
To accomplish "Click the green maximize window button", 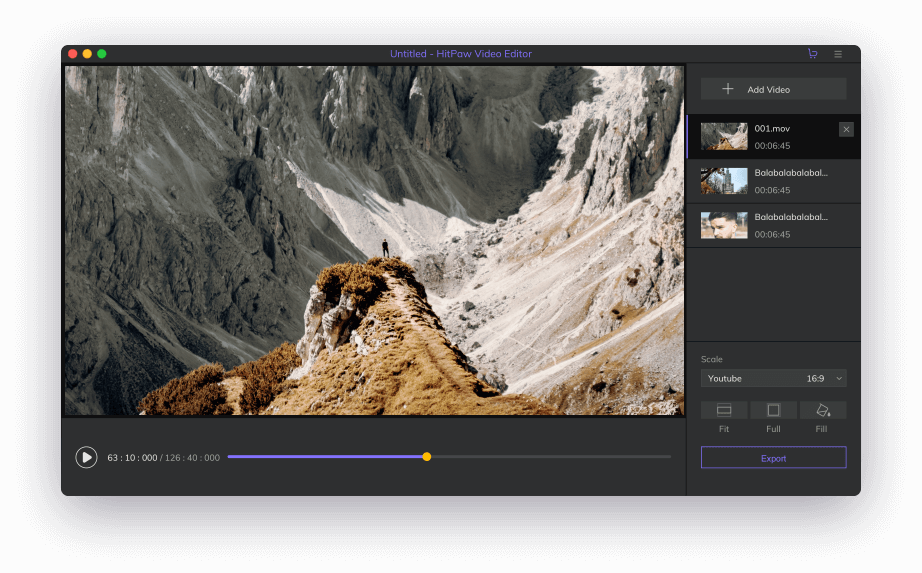I will point(102,54).
